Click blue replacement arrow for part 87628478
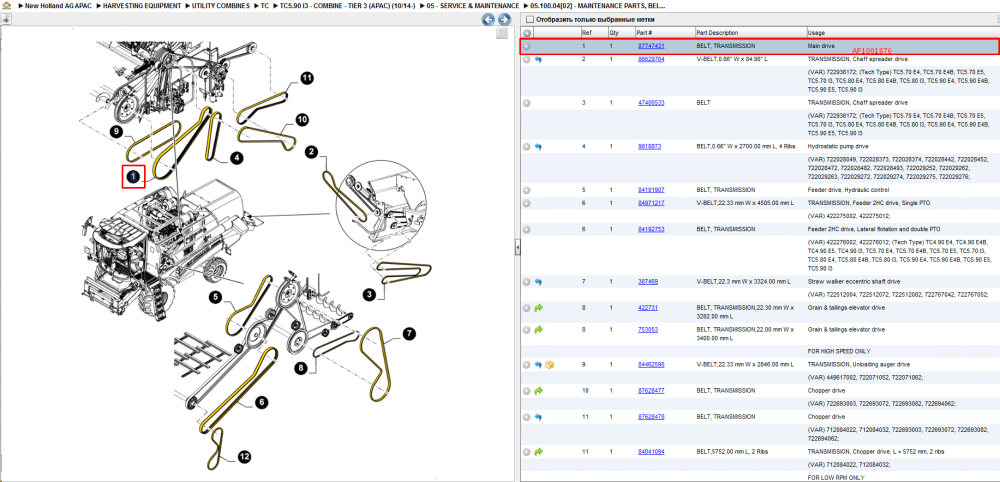The width and height of the screenshot is (1000, 482). coord(538,416)
